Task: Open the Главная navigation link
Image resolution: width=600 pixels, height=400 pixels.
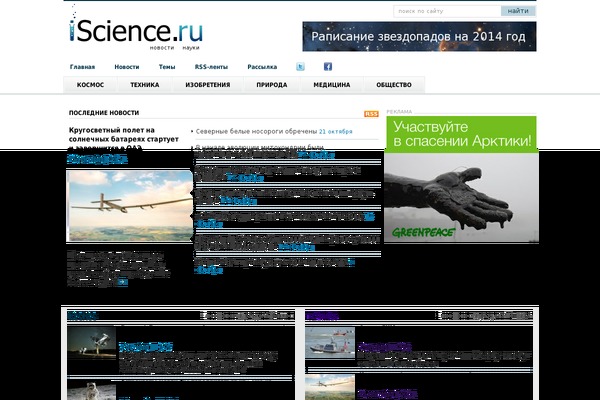Action: [82, 67]
